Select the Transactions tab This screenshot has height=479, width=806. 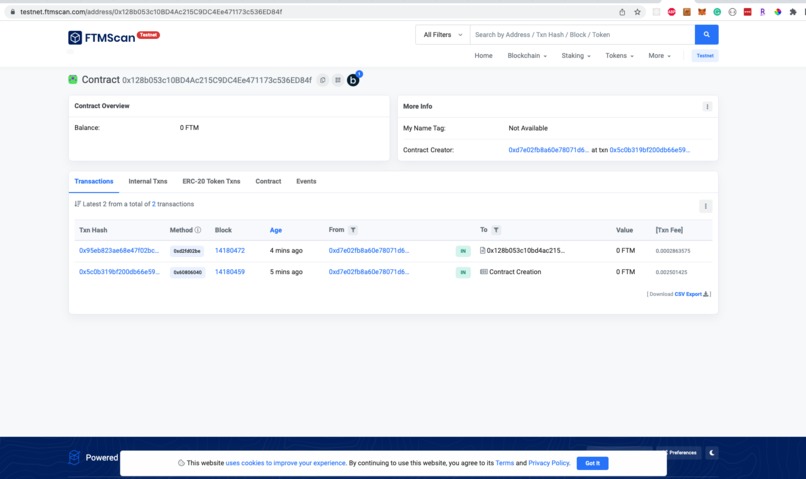coord(94,181)
